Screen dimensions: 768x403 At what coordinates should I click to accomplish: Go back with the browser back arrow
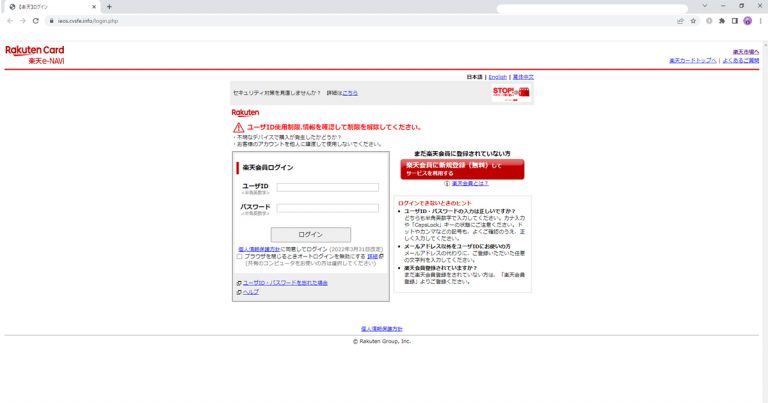click(x=10, y=21)
